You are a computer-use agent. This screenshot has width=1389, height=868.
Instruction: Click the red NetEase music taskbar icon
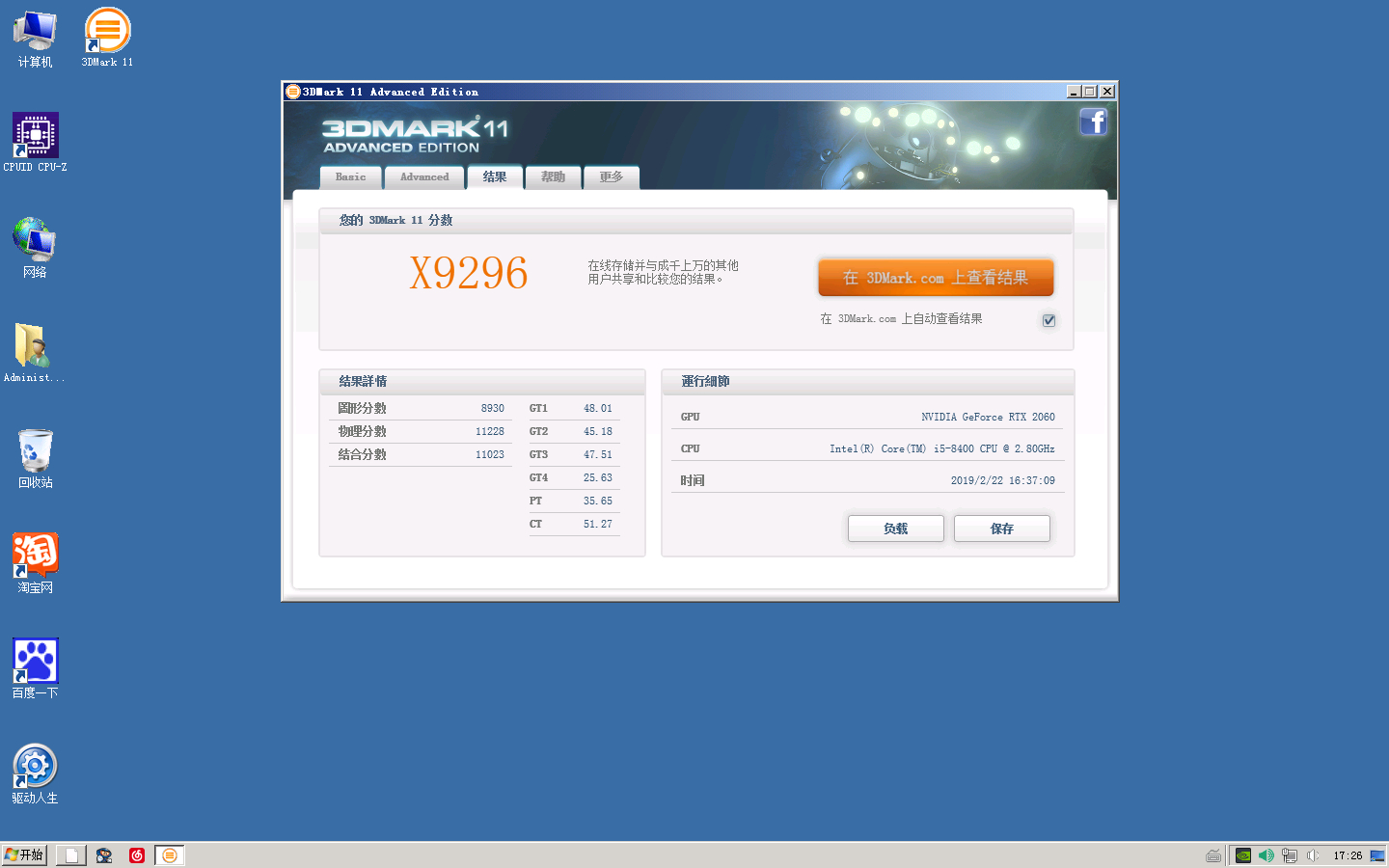pyautogui.click(x=137, y=855)
